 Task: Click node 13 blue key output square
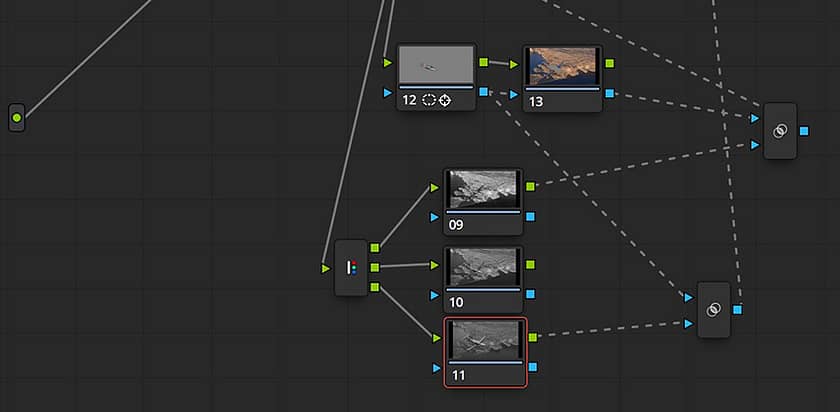click(610, 93)
